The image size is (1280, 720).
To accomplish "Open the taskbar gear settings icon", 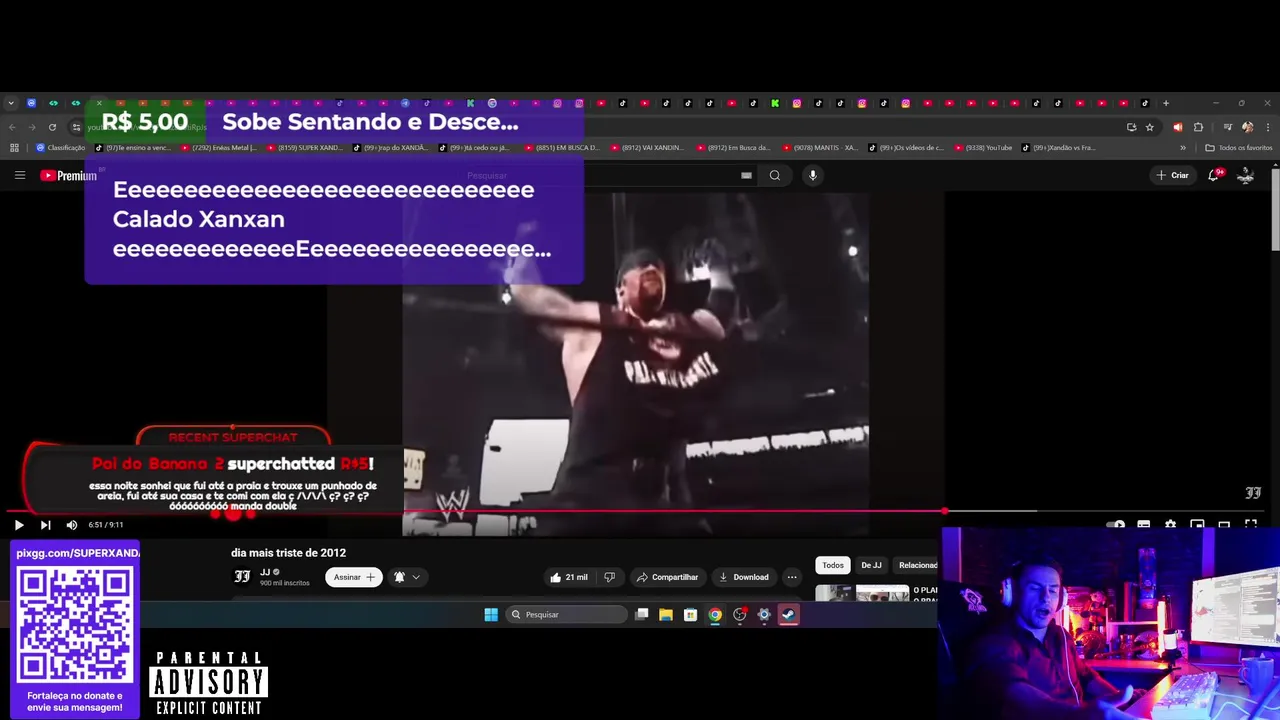I will click(764, 615).
